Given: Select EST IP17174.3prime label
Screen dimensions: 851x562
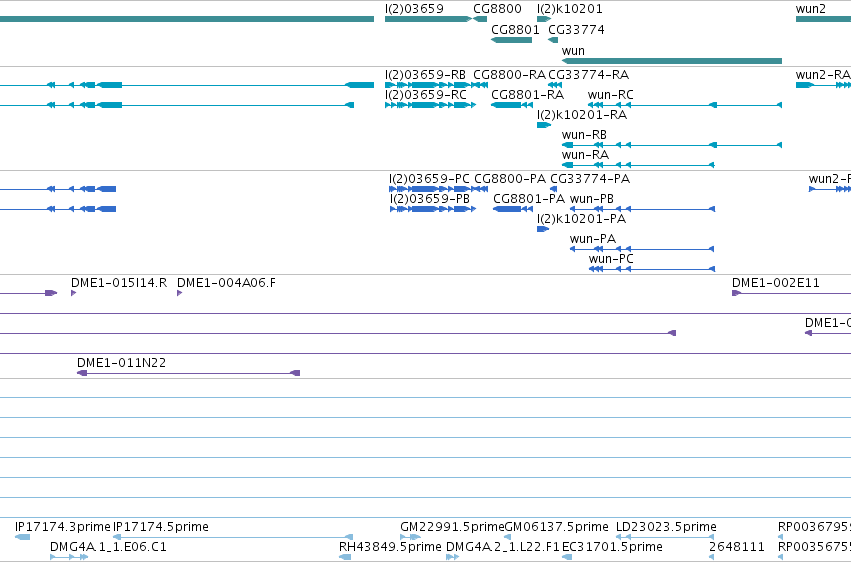Looking at the screenshot, I should tap(62, 527).
